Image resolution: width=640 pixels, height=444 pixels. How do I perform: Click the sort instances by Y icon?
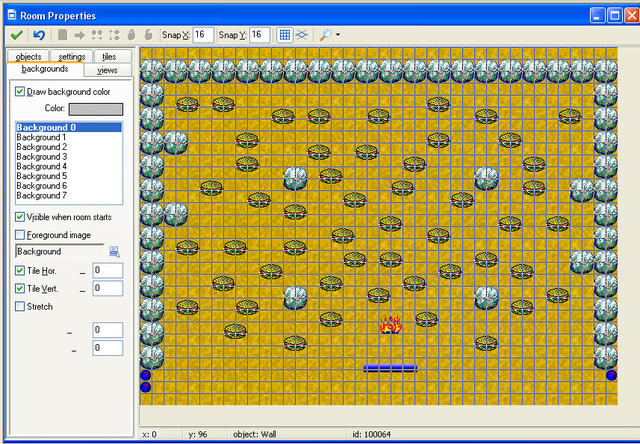[114, 35]
